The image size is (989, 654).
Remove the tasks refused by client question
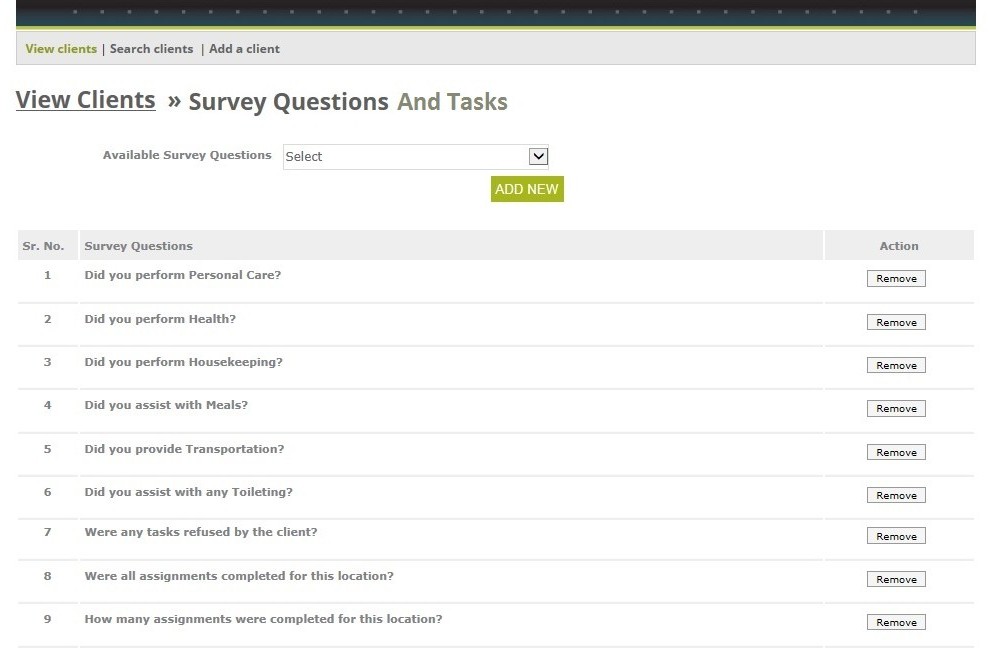[896, 537]
